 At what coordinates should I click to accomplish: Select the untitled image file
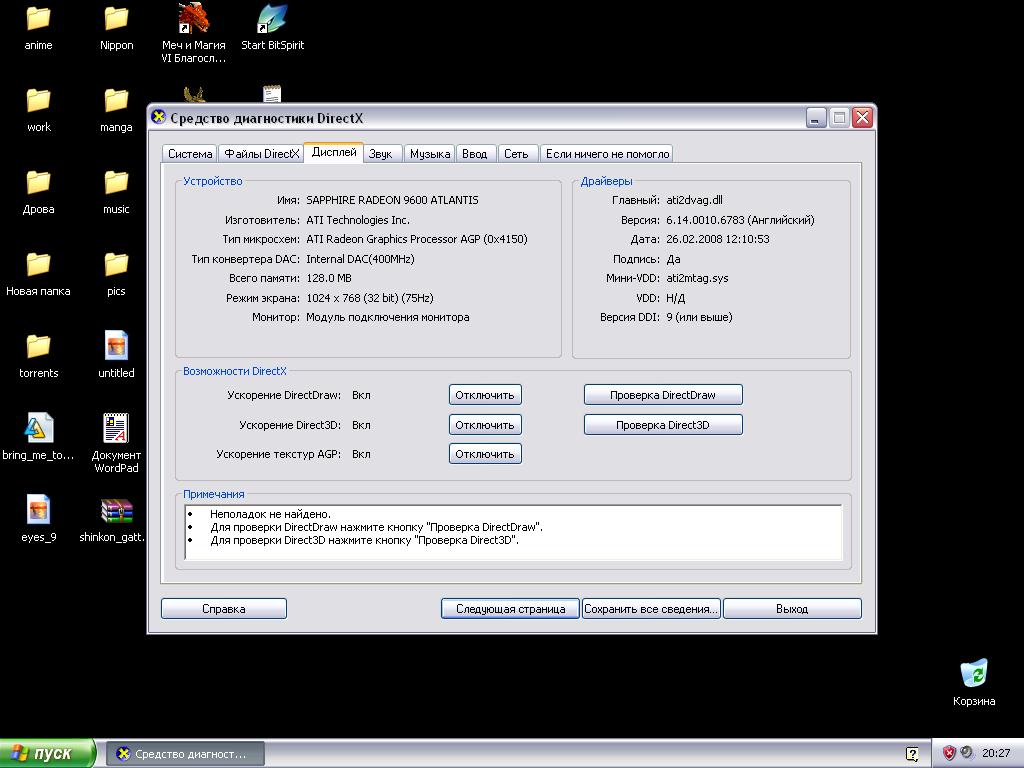pos(116,357)
